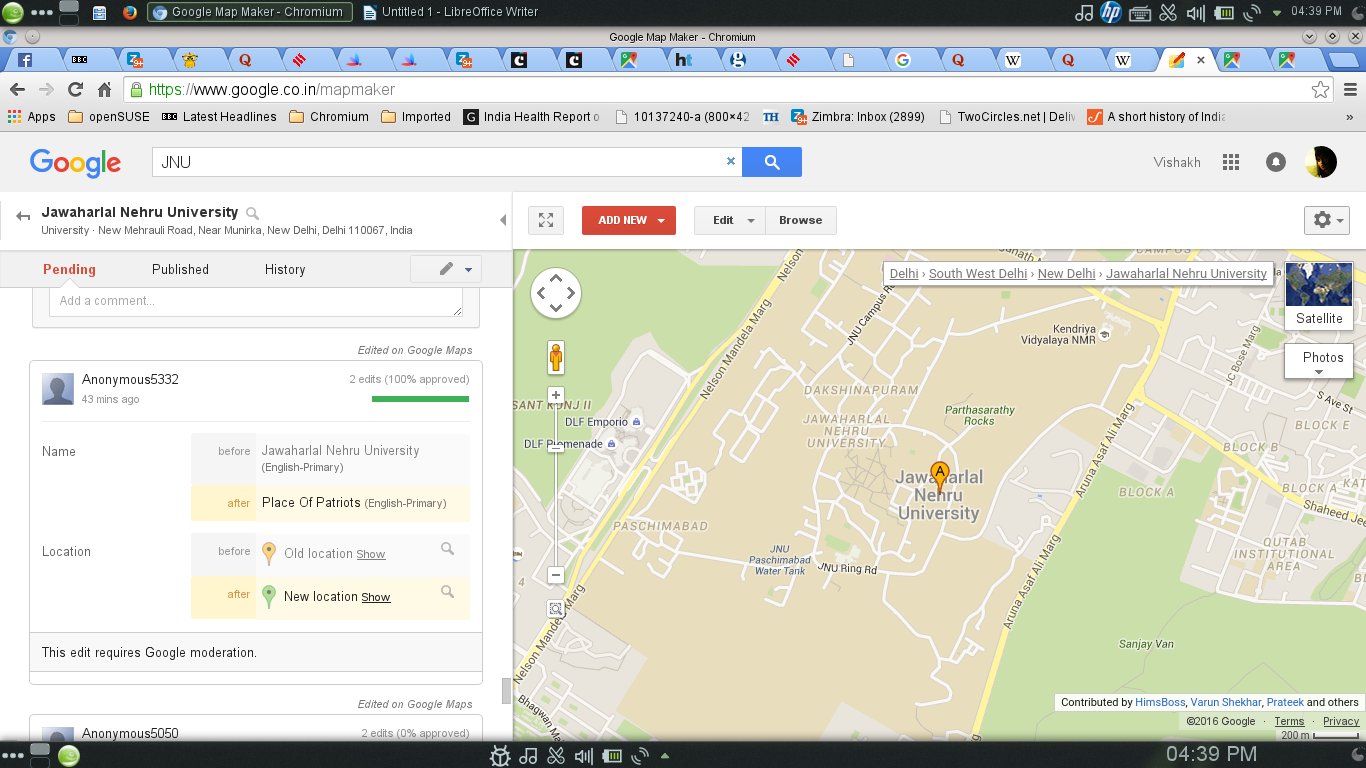Open the openSUSE bookmarks folder

(x=108, y=116)
